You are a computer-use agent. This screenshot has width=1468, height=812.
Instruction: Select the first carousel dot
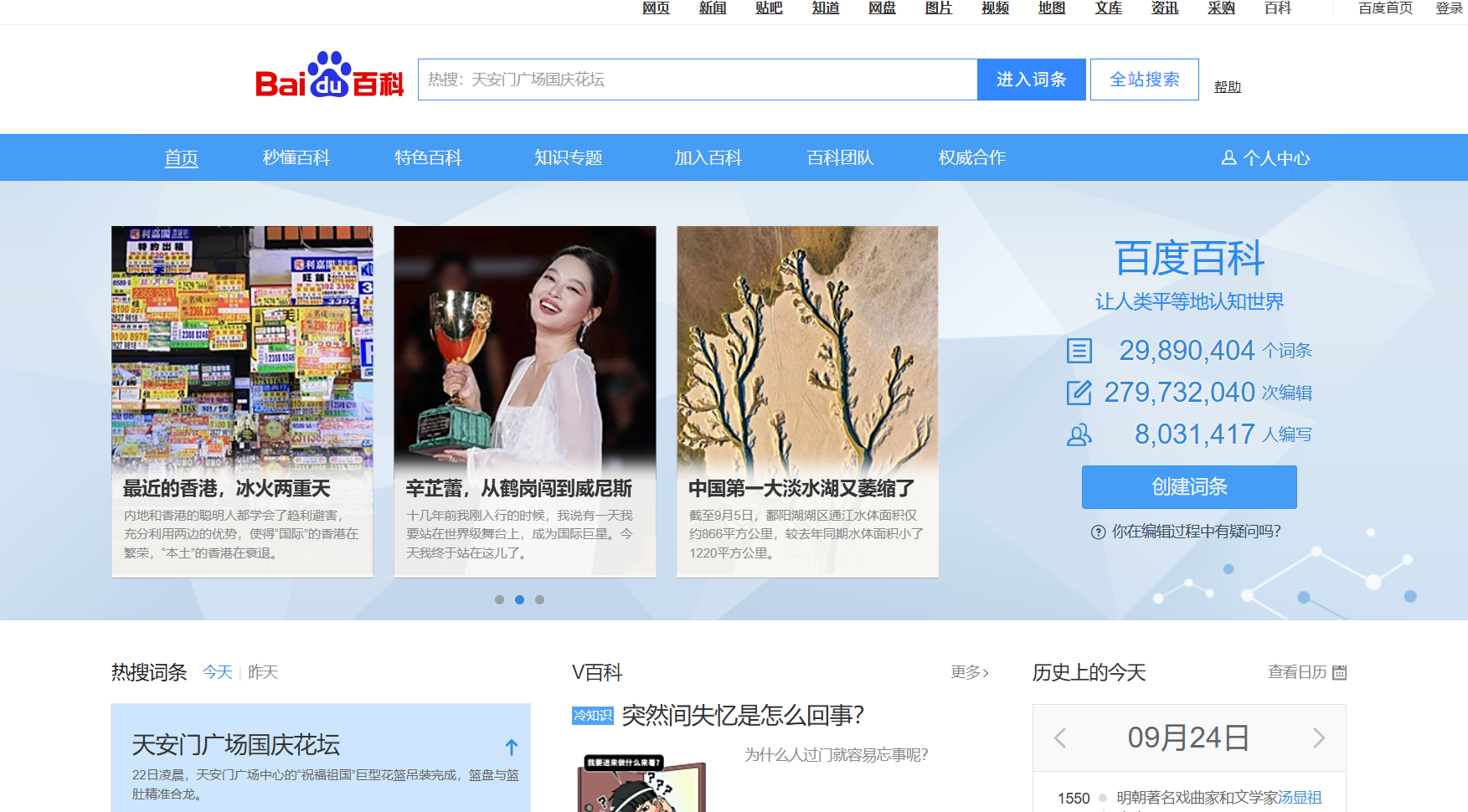click(500, 599)
